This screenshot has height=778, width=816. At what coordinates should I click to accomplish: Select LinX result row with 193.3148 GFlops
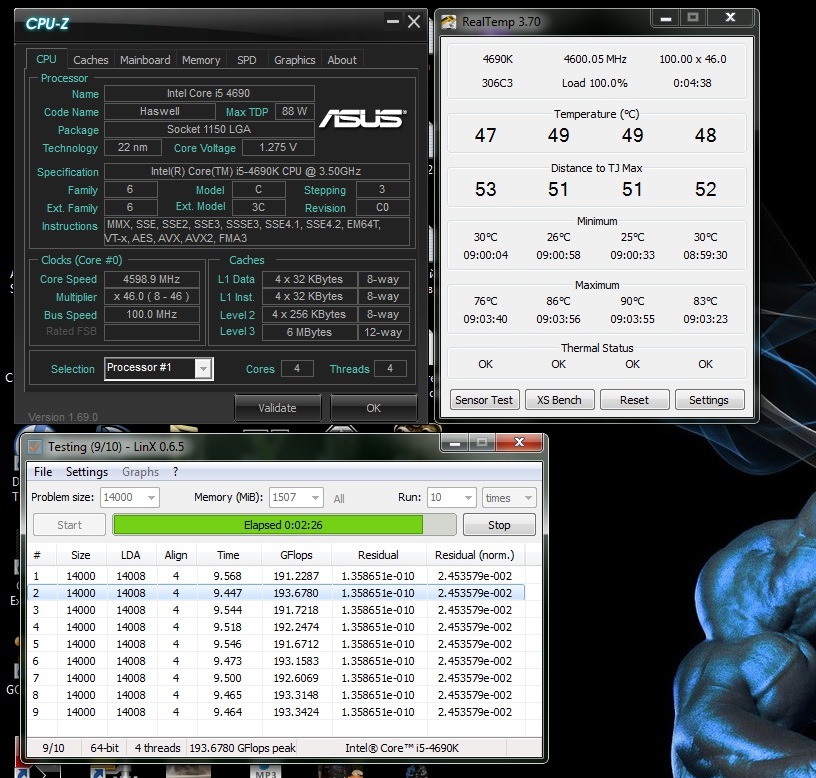[276, 695]
